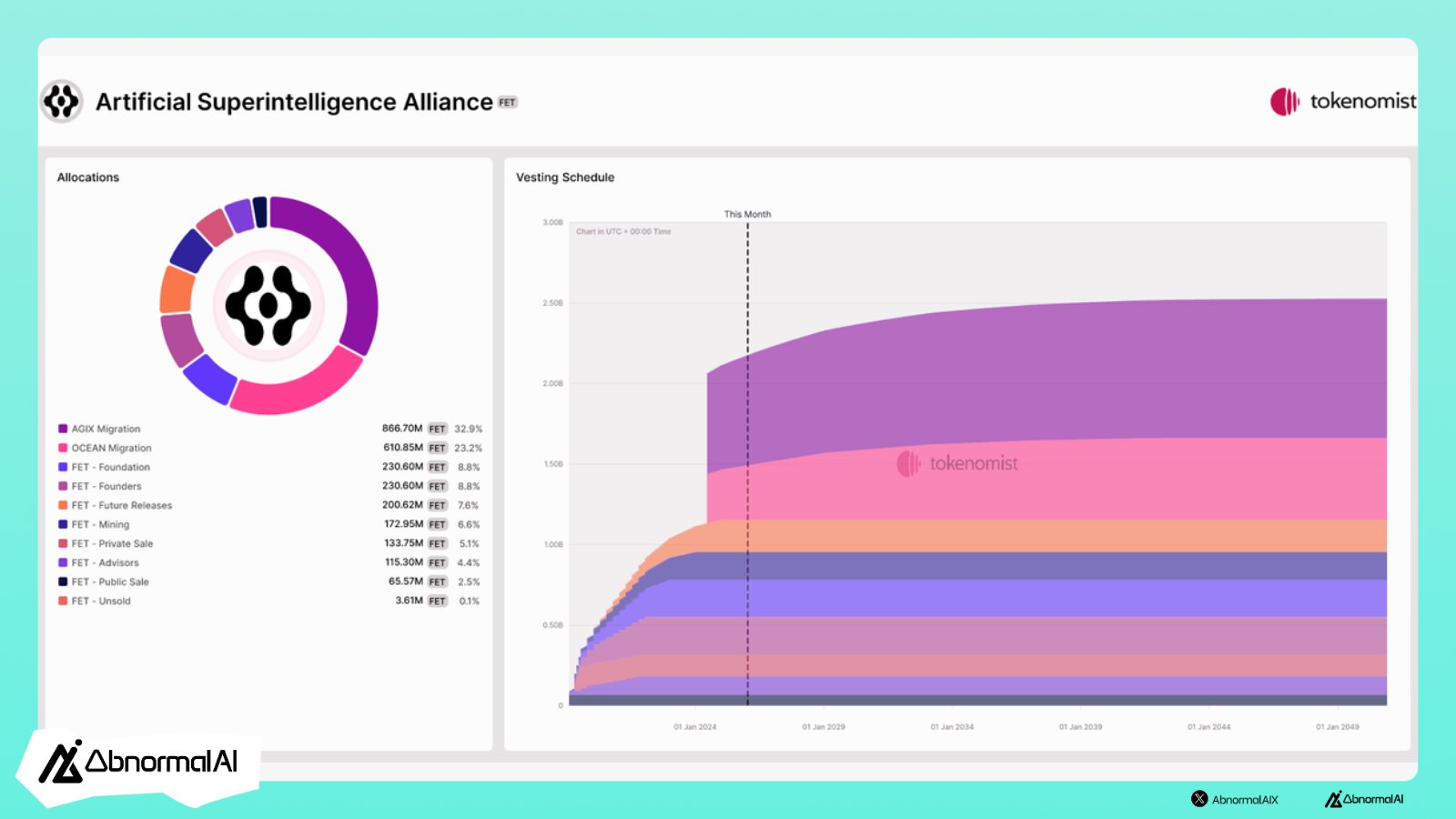Click the FET - Unsold legend label

pos(101,601)
